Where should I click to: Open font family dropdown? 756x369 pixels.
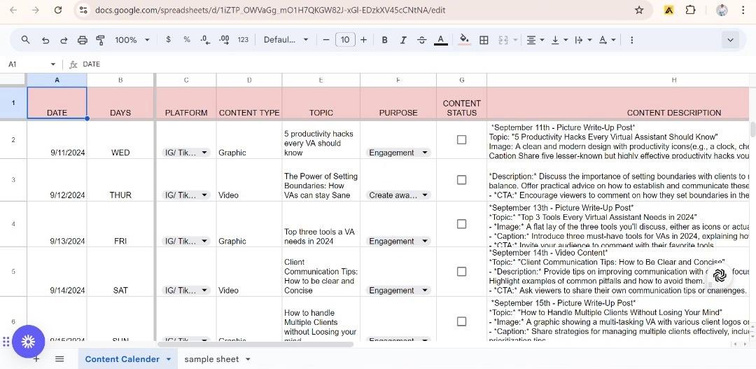tap(285, 40)
